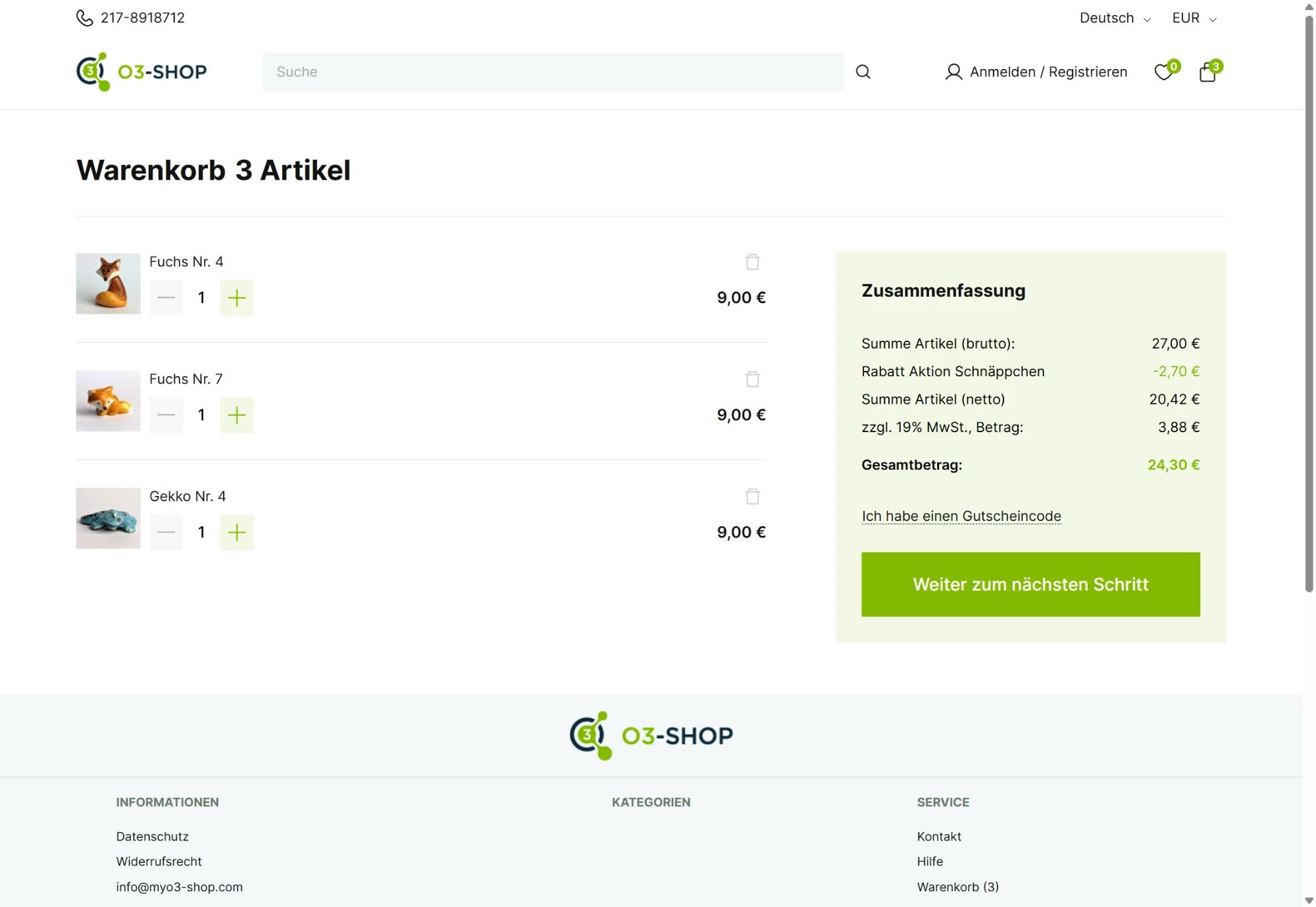Open Datenschutz footer link
Viewport: 1316px width, 907px height.
point(153,836)
